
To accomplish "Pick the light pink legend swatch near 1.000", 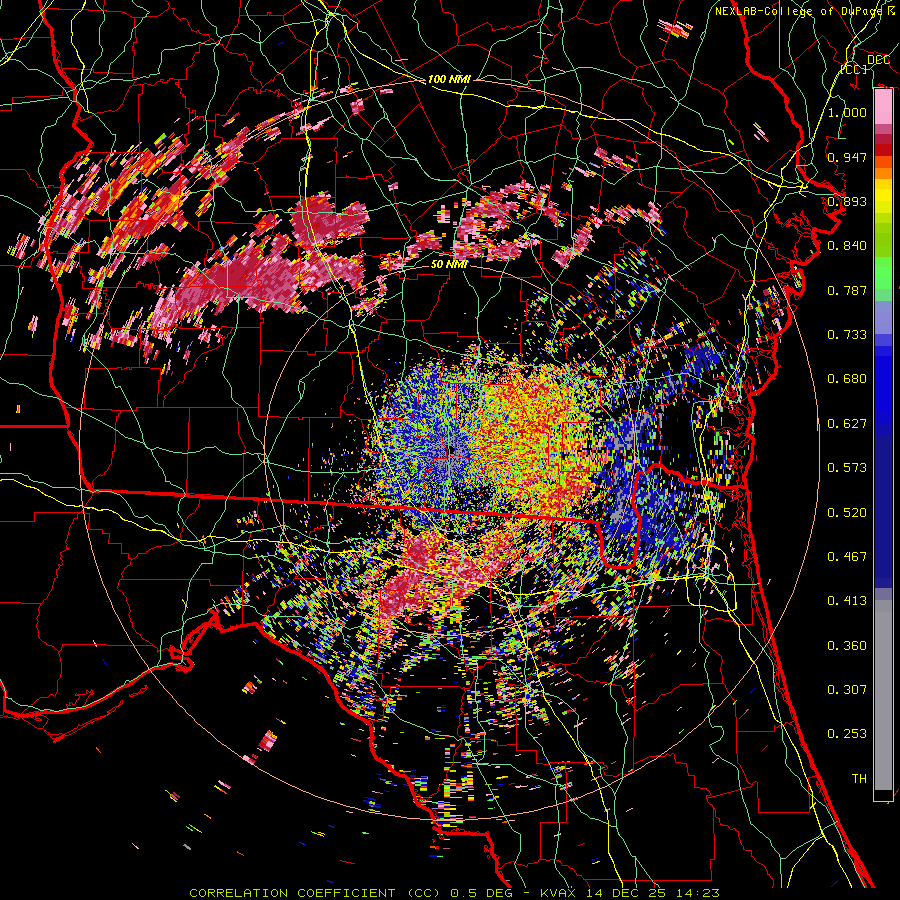I will point(883,108).
